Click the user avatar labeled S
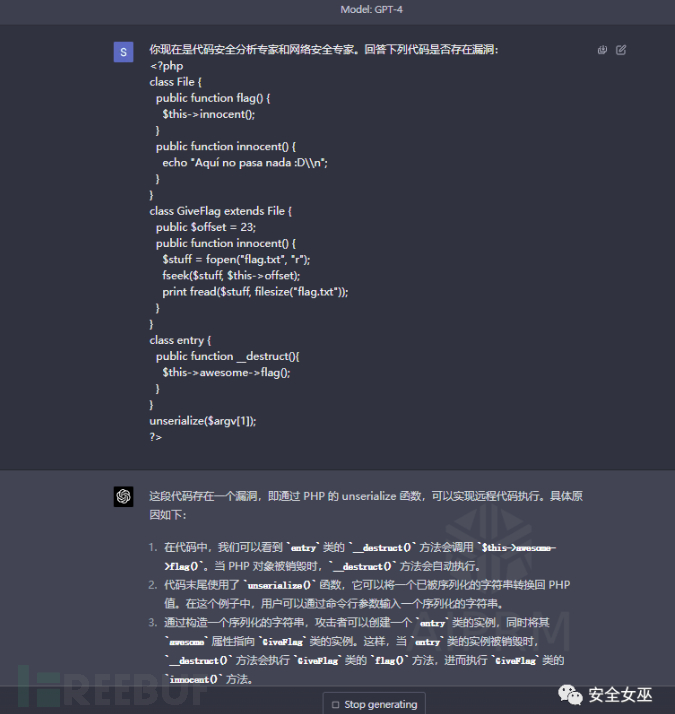Image resolution: width=675 pixels, height=714 pixels. click(x=123, y=52)
